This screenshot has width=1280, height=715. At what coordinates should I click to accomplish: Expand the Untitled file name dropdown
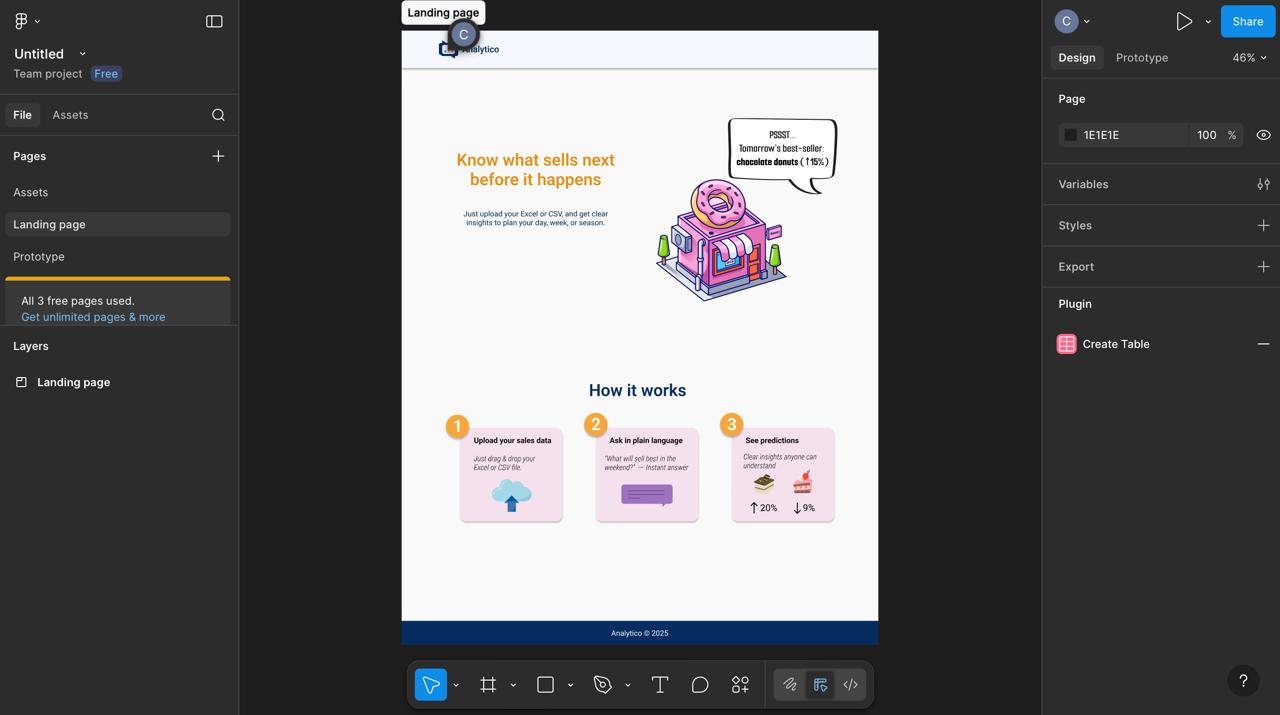pyautogui.click(x=81, y=54)
